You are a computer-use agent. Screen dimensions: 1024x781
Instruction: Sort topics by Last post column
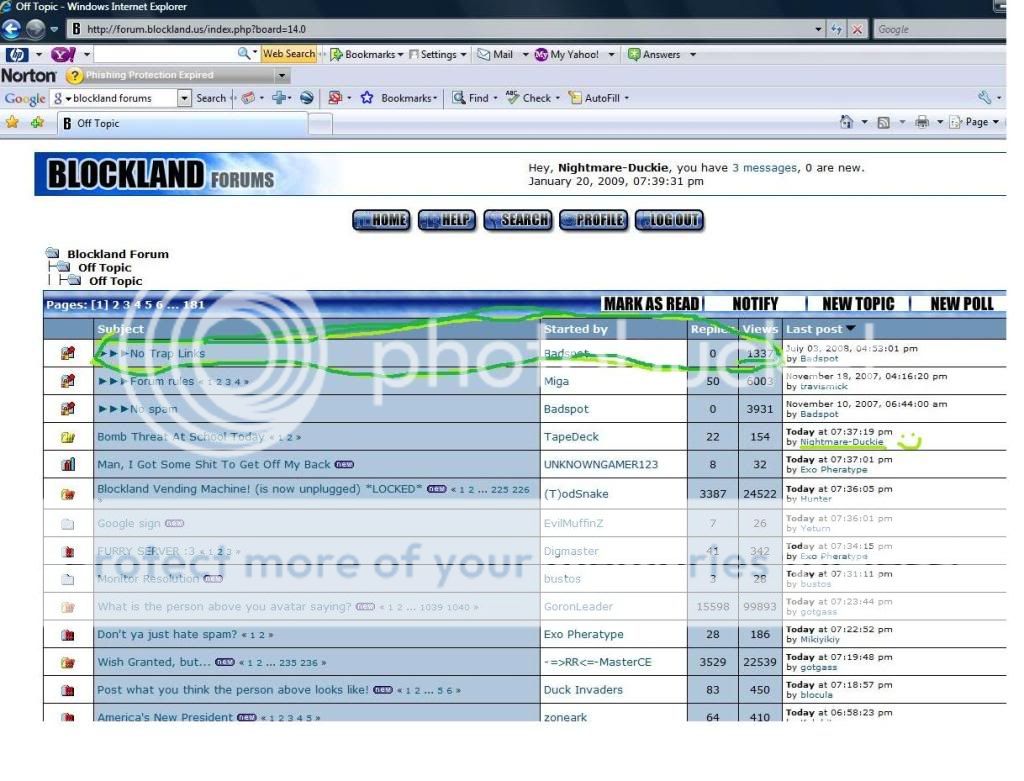pyautogui.click(x=814, y=329)
